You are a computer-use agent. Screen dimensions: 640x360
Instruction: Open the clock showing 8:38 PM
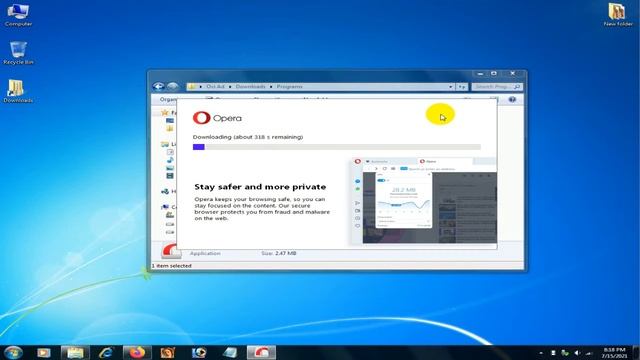click(x=614, y=353)
